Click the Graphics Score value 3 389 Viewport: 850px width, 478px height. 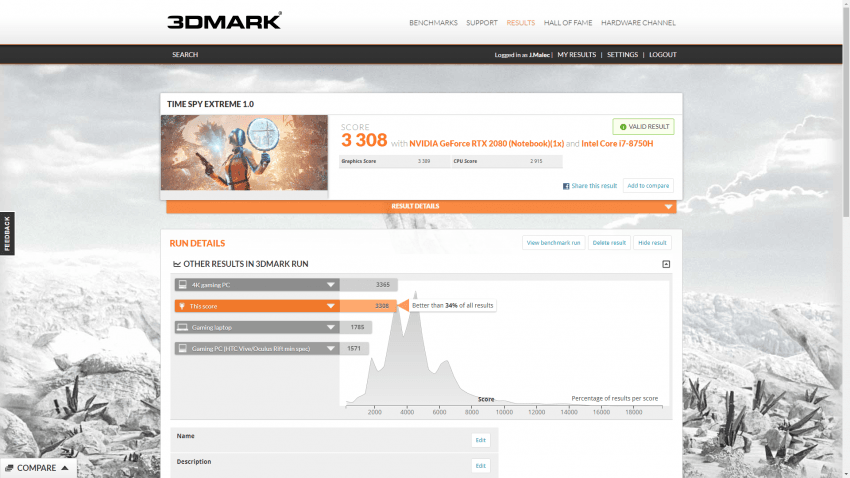tap(423, 161)
